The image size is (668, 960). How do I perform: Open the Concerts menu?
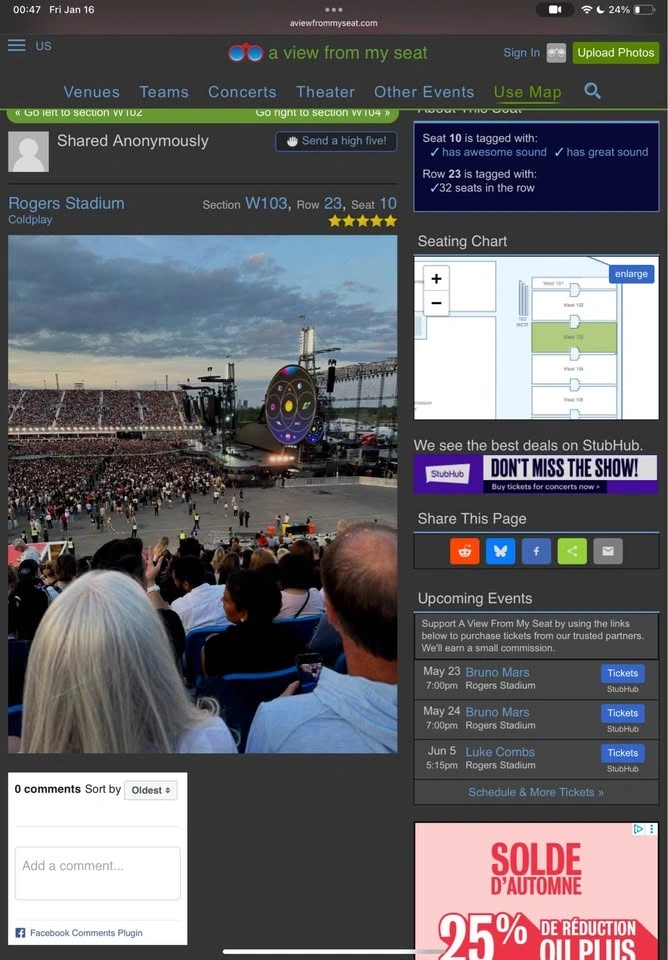(242, 92)
